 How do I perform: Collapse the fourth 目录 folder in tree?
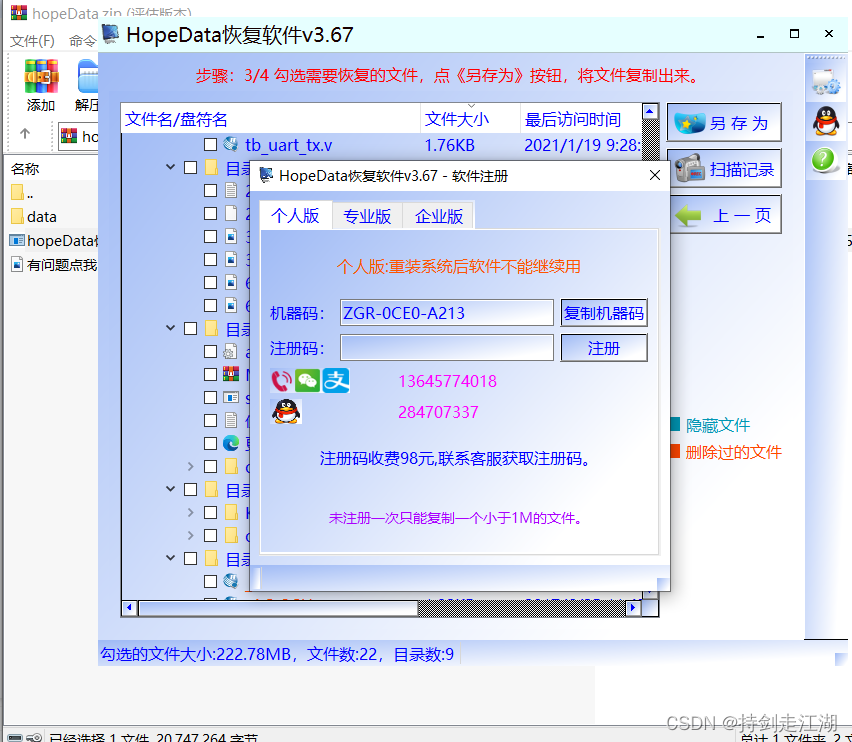coord(170,558)
